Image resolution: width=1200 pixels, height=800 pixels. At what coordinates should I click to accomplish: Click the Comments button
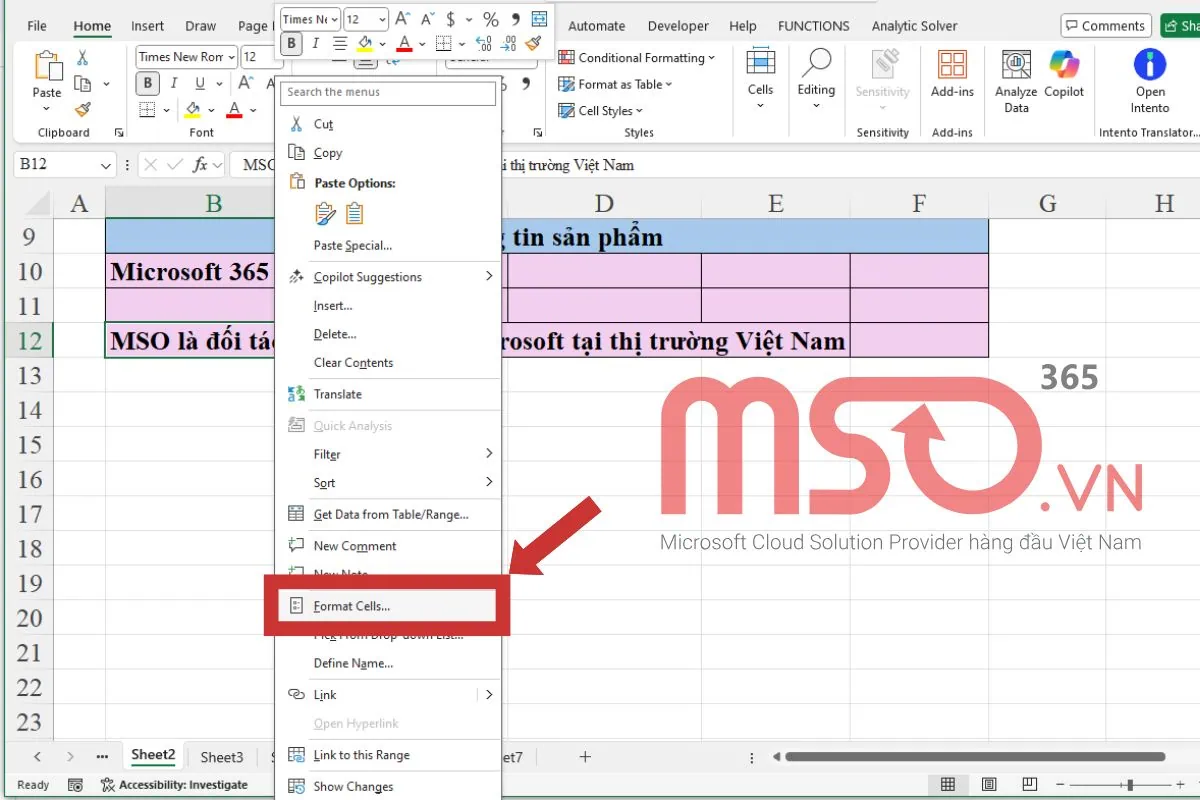click(1105, 26)
